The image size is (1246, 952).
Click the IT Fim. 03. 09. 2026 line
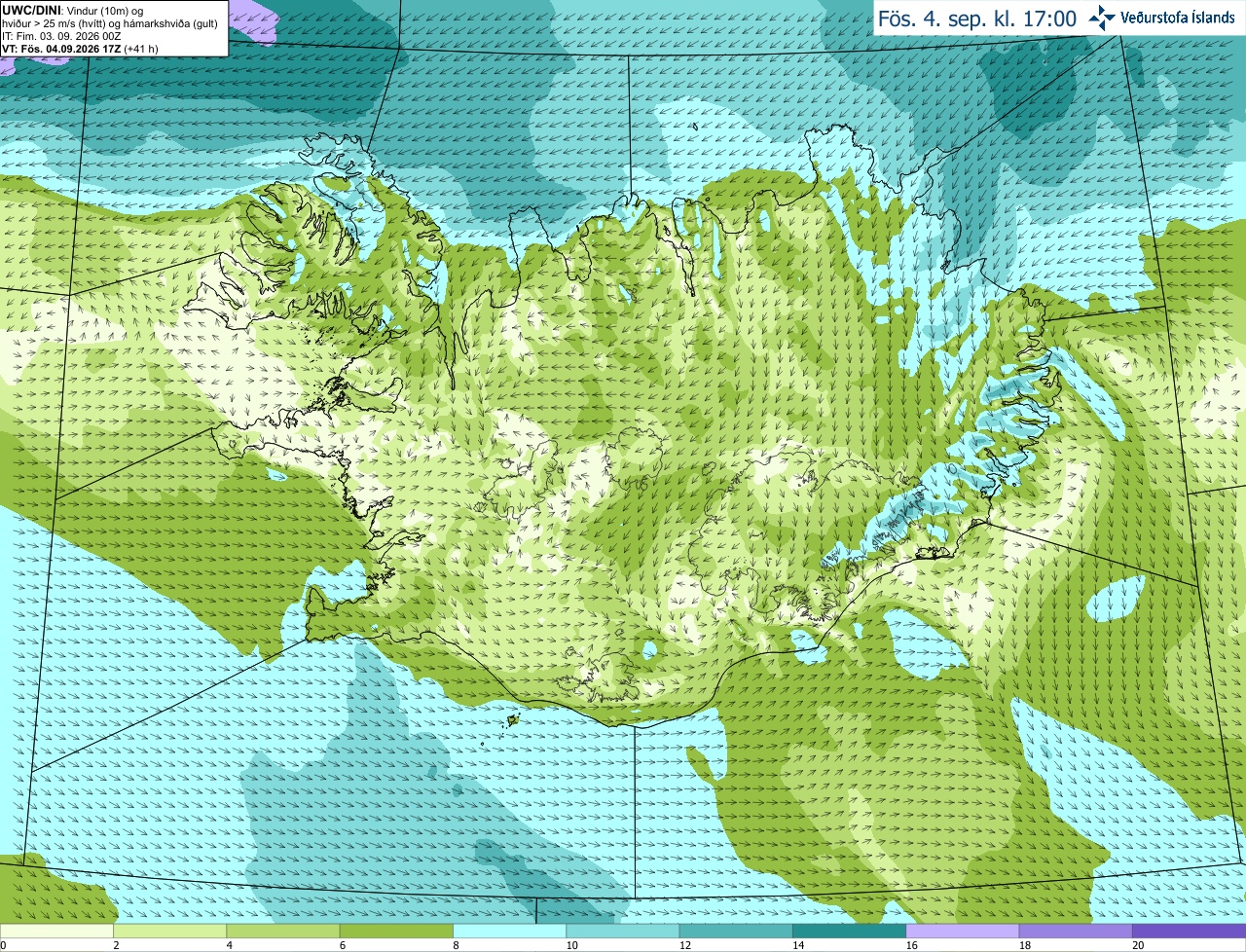(x=61, y=36)
